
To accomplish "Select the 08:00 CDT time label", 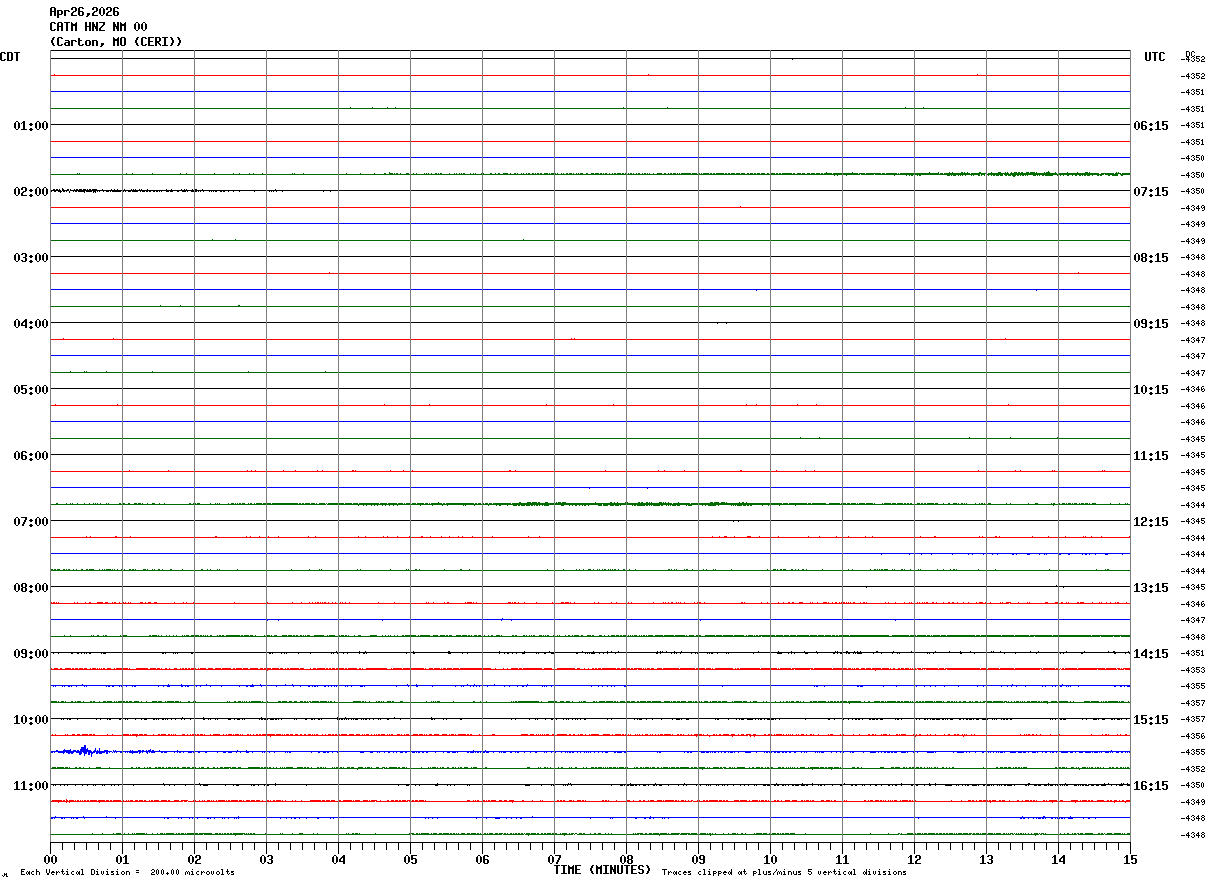I will tap(31, 587).
